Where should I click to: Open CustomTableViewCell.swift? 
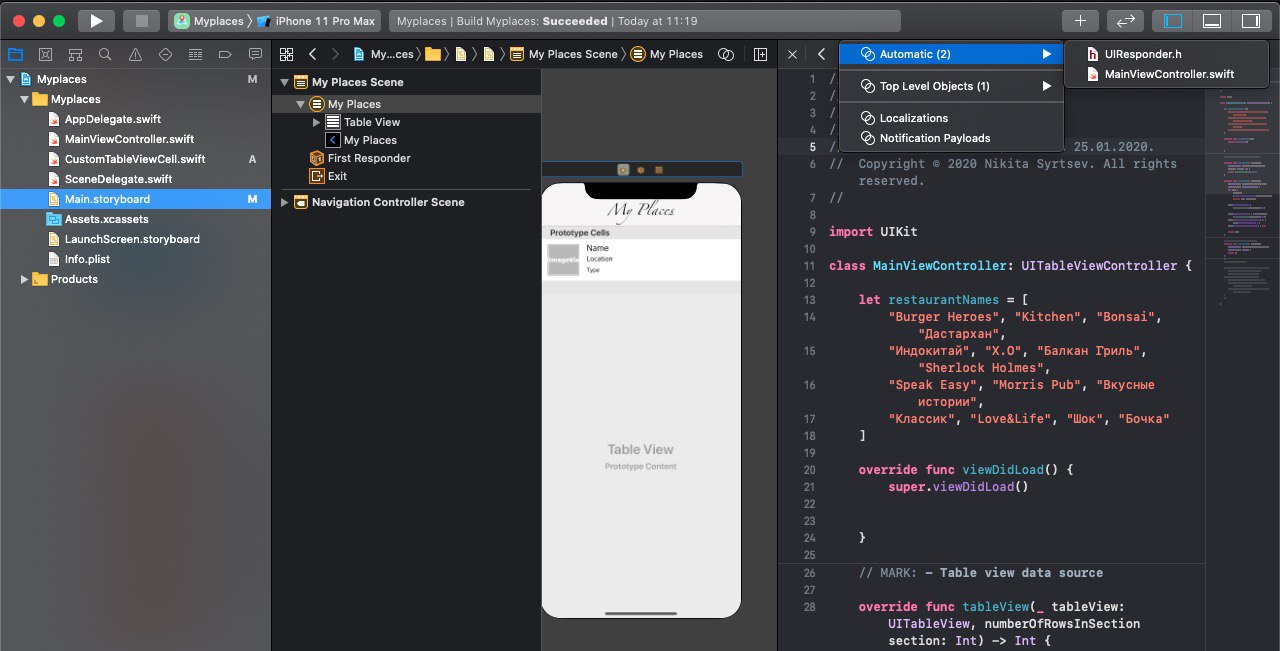point(134,159)
